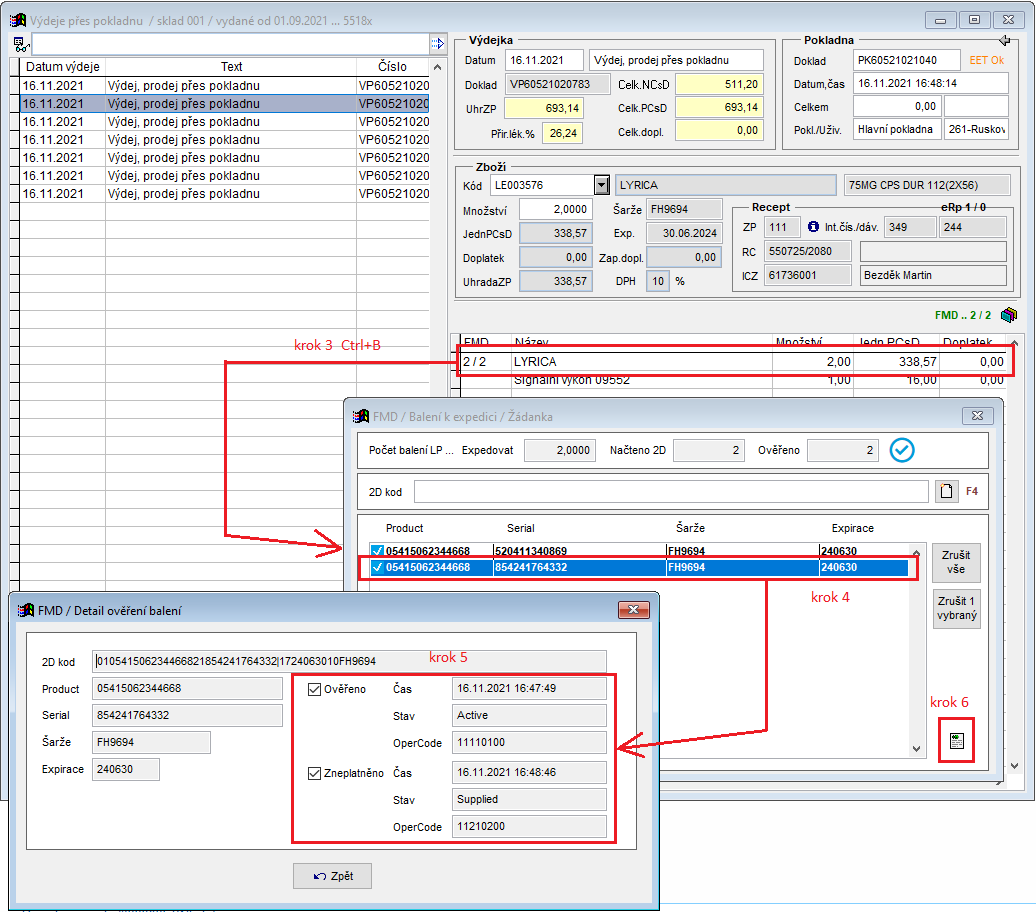
Task: Close the FMD Detail ověření balení dialog
Action: click(633, 609)
